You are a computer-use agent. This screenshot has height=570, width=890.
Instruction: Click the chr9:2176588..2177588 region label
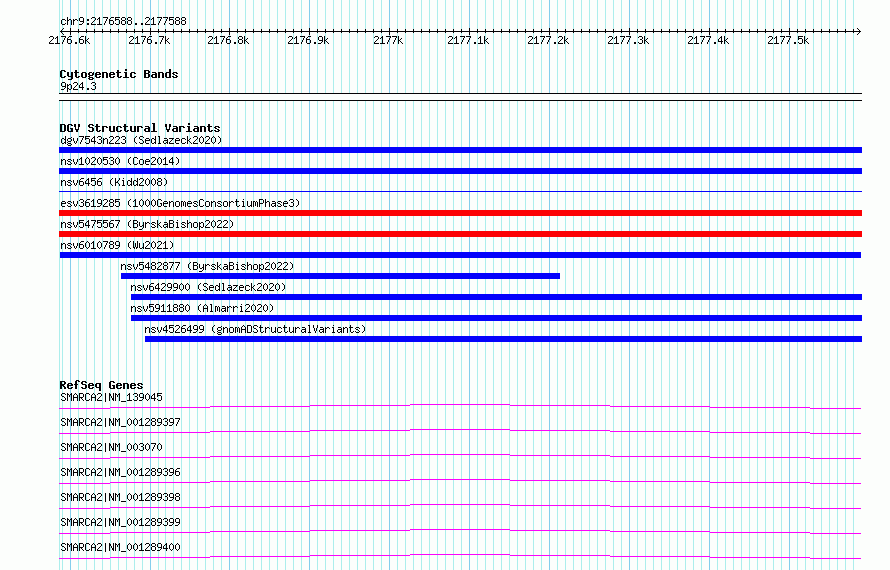[123, 21]
